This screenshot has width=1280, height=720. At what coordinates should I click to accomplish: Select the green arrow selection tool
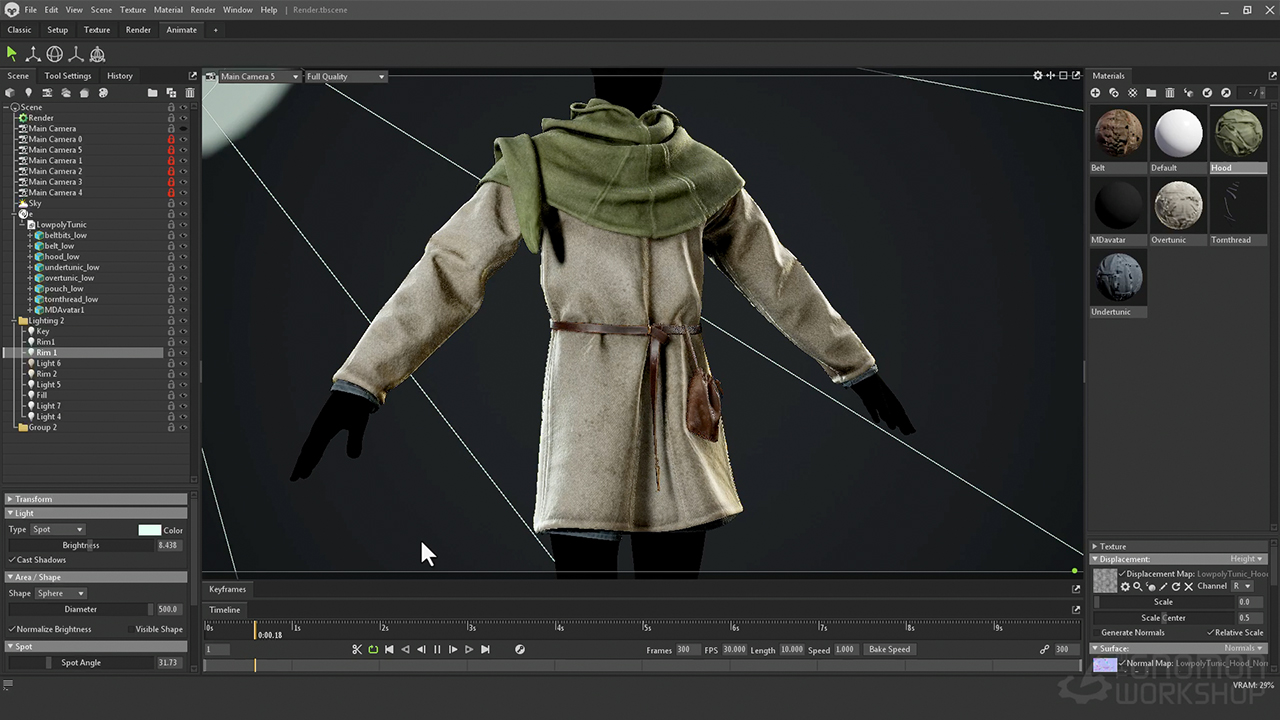click(12, 54)
